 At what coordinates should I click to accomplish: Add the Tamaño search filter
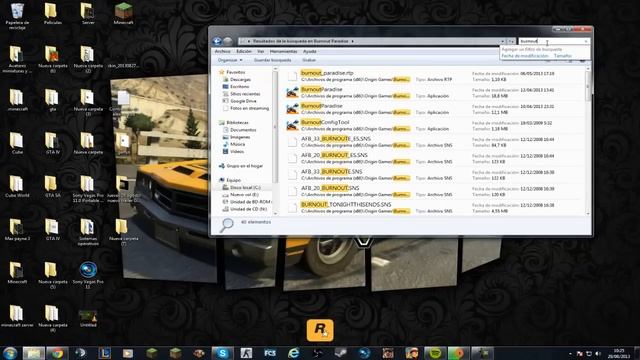(x=563, y=56)
